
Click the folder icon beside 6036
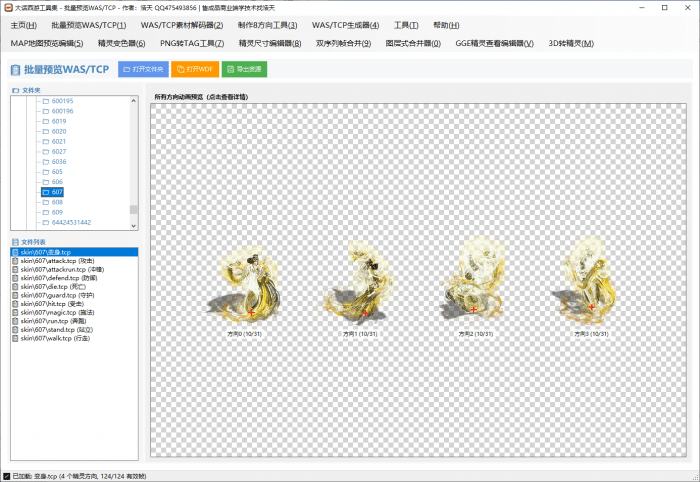tap(45, 161)
